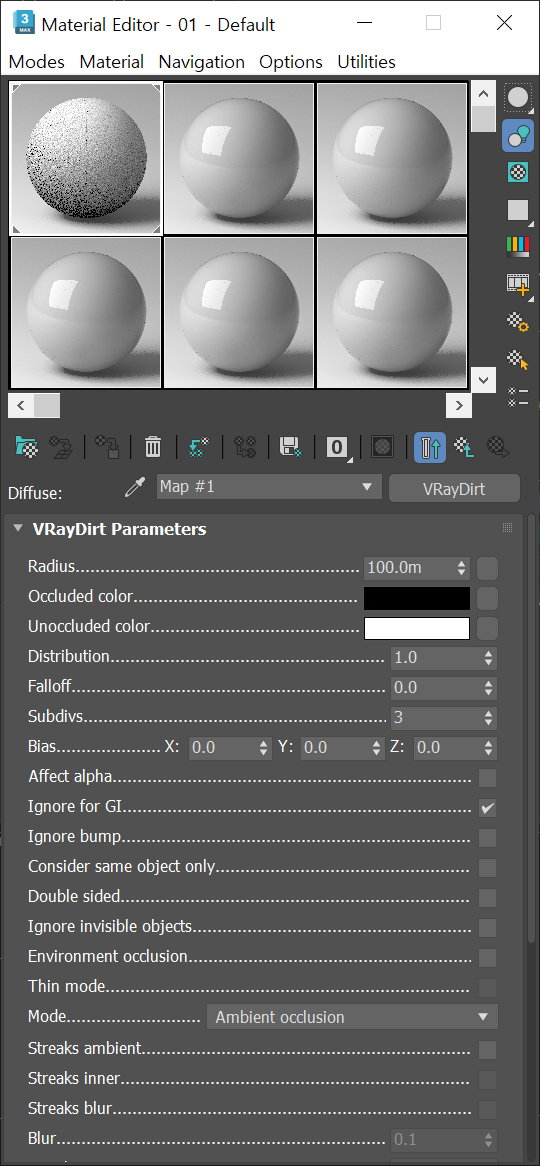Click the Unoccluded color map slot button

pyautogui.click(x=487, y=628)
